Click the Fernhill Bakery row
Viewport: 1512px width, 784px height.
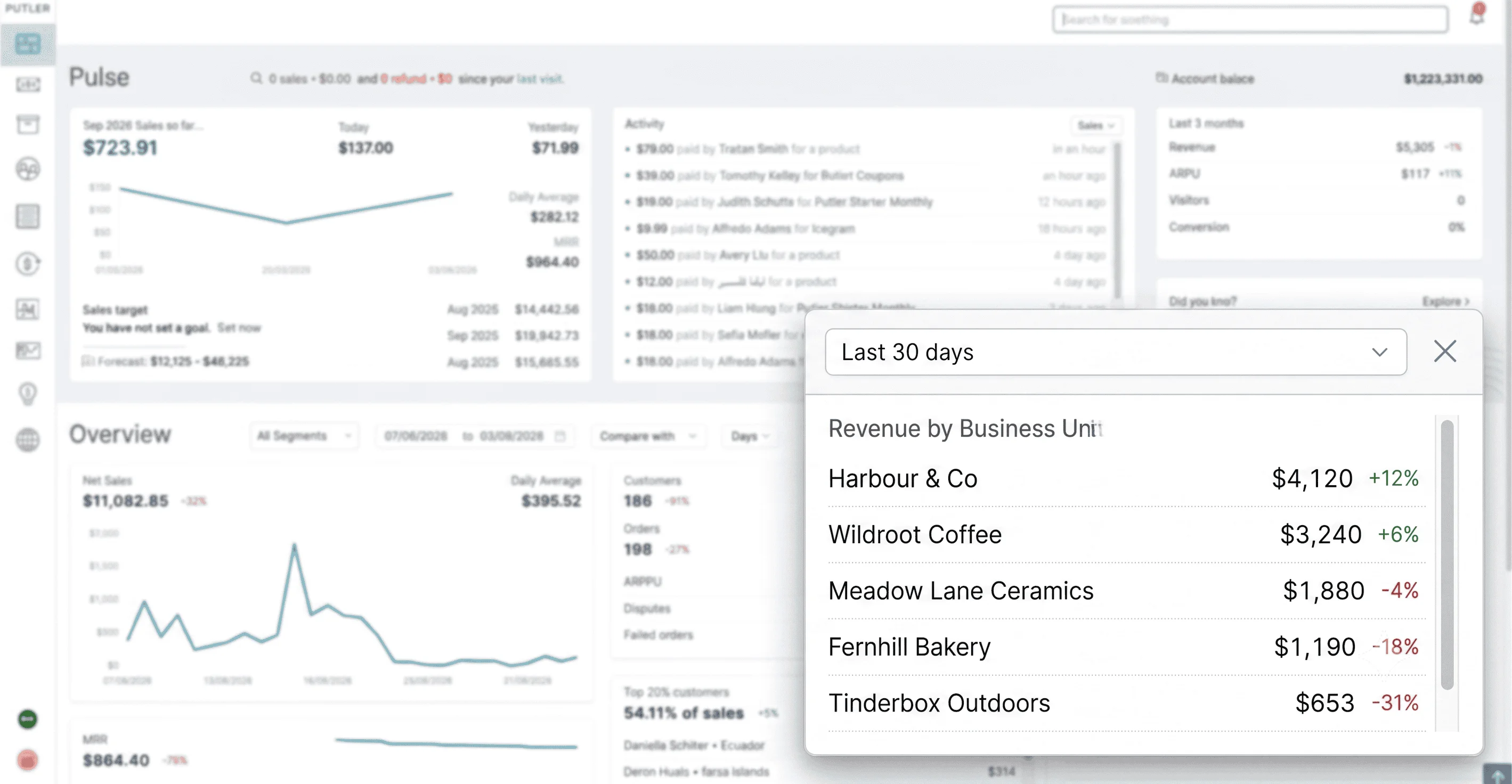[1126, 647]
